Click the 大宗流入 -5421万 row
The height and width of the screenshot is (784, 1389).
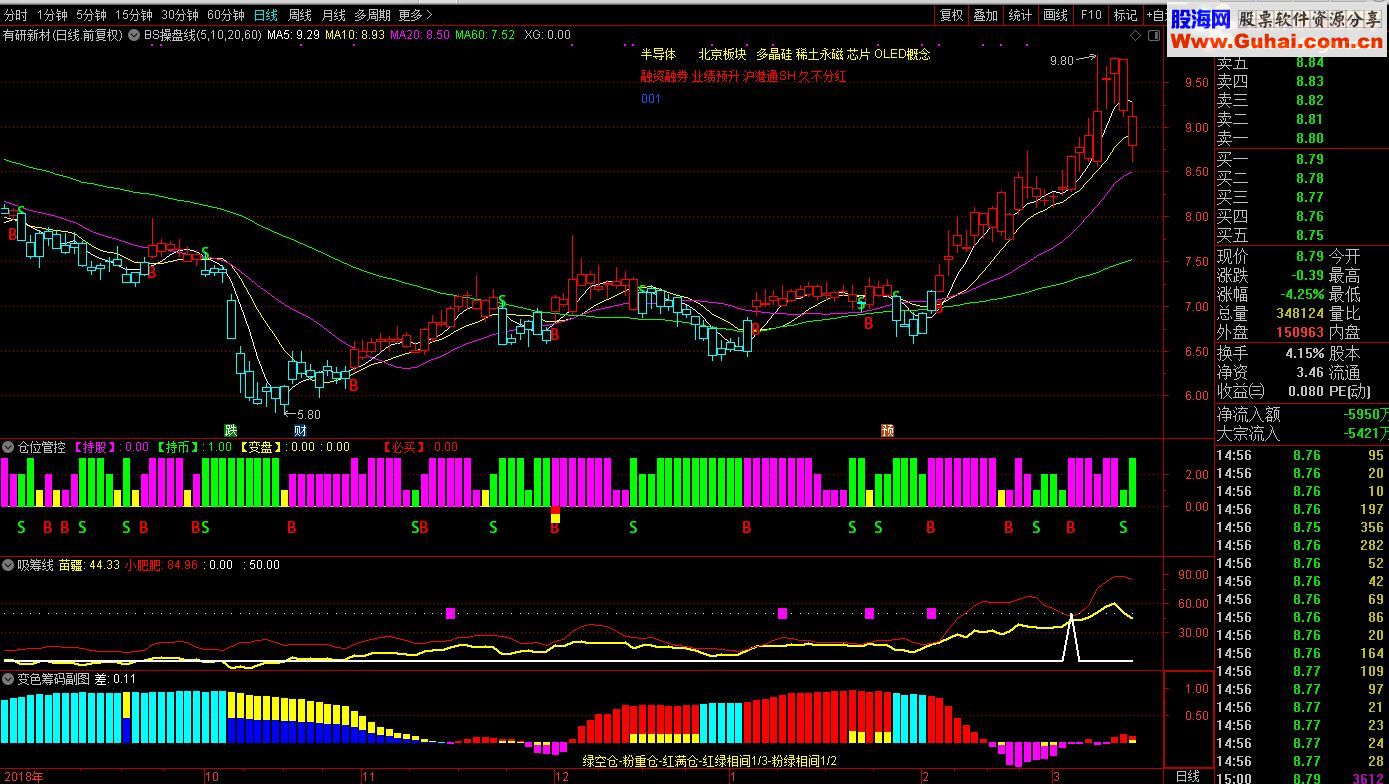1301,433
